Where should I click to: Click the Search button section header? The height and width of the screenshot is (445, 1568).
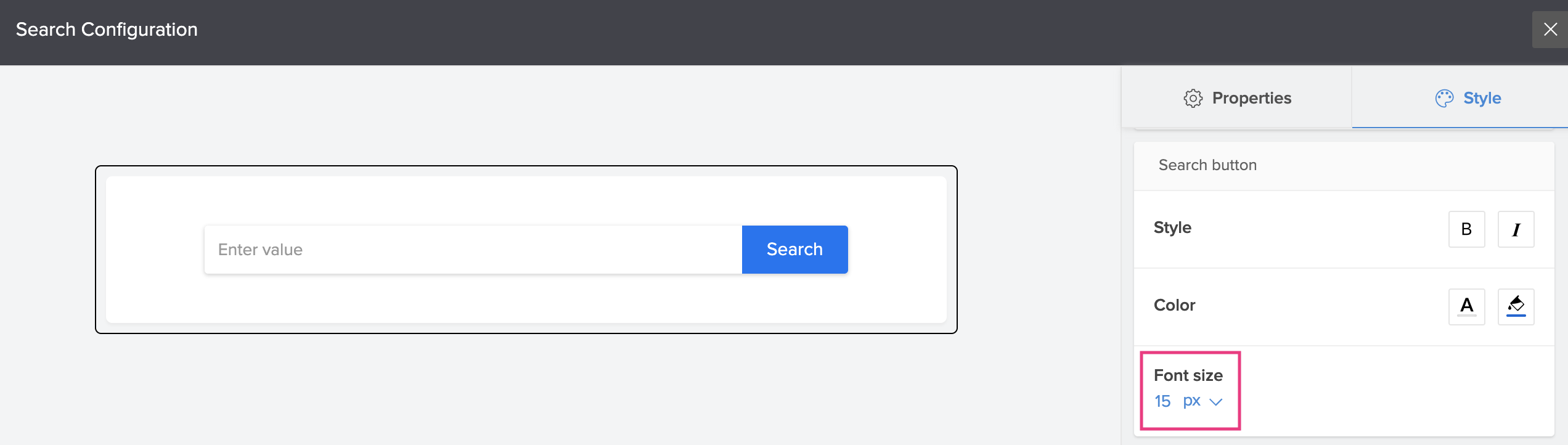[x=1207, y=165]
